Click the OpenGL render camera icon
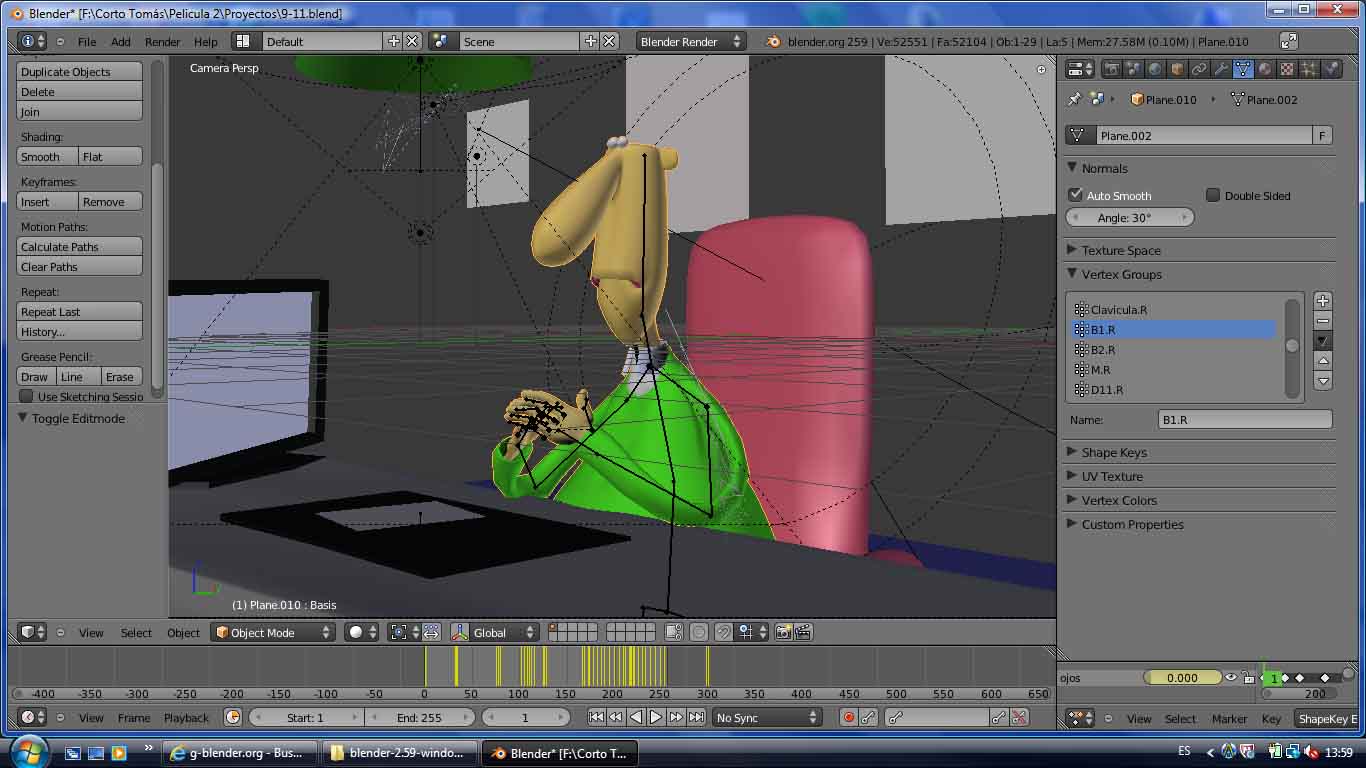This screenshot has width=1366, height=768. [783, 632]
